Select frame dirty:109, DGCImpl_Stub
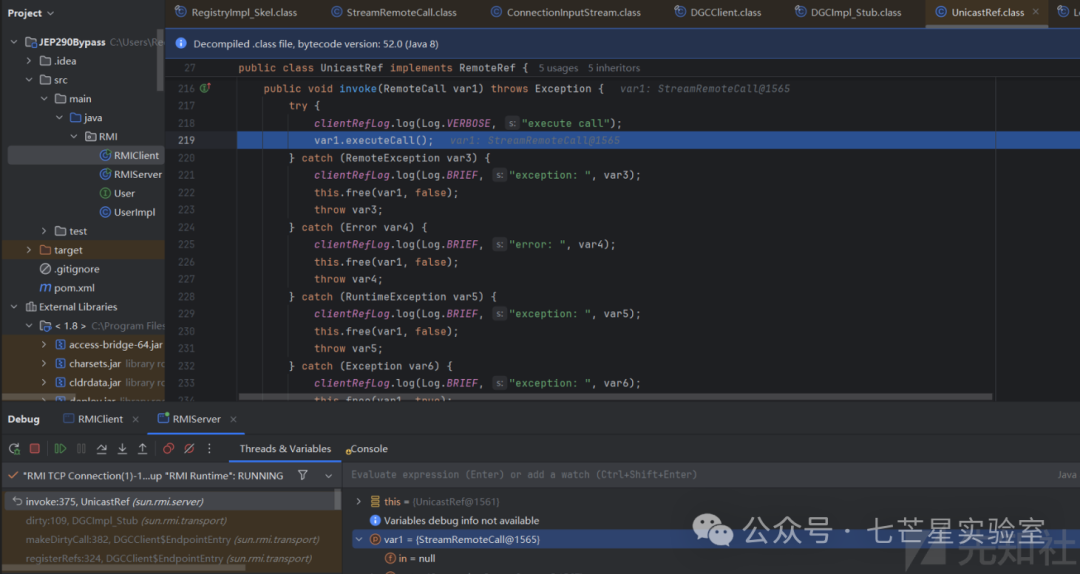This screenshot has width=1080, height=574. [x=171, y=520]
